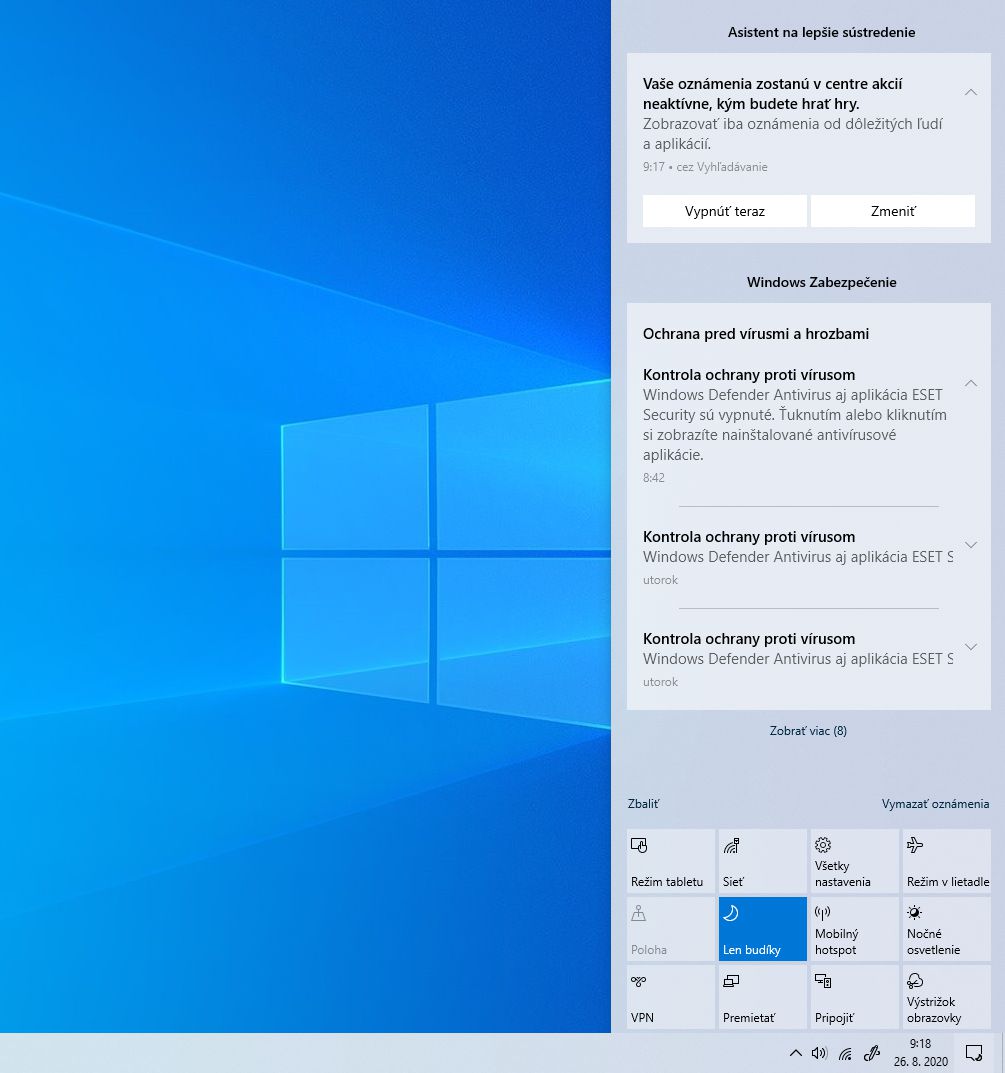
Task: Click the Zmeniť button
Action: (893, 211)
